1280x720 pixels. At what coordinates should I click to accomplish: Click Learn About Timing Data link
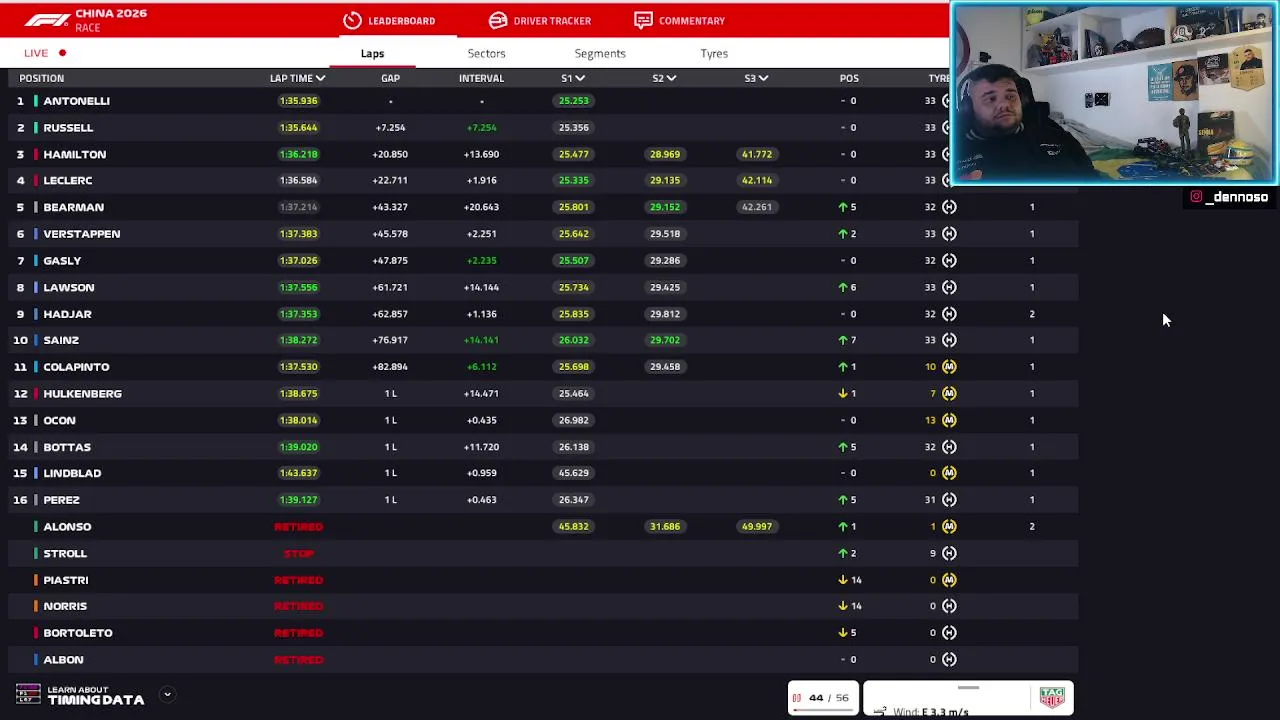click(96, 695)
